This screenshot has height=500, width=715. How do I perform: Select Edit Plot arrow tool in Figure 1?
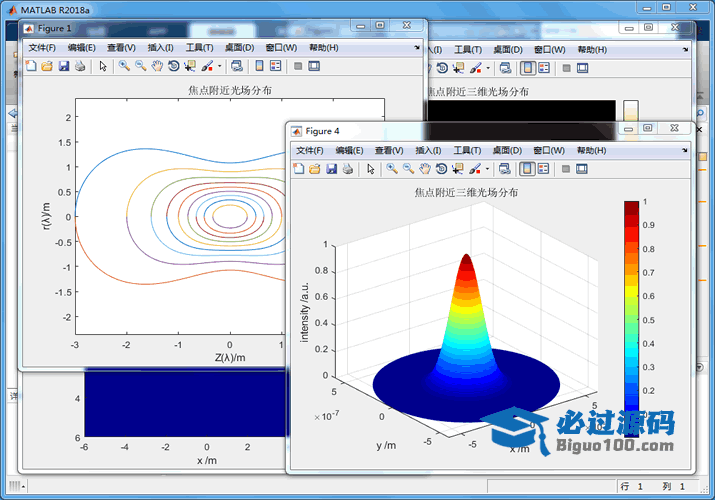pyautogui.click(x=103, y=66)
